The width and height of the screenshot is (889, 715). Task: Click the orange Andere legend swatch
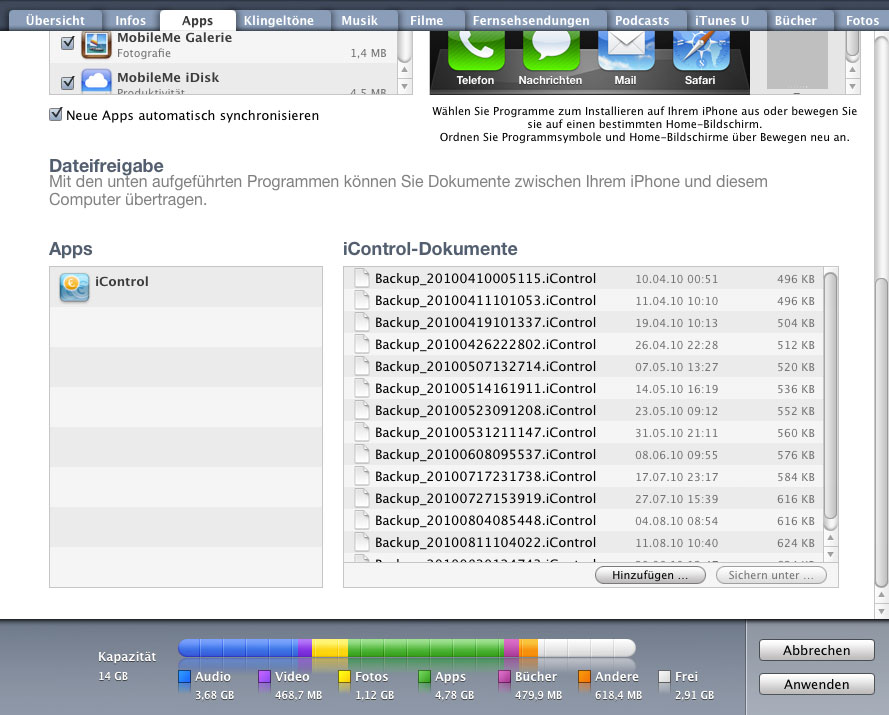pos(584,676)
